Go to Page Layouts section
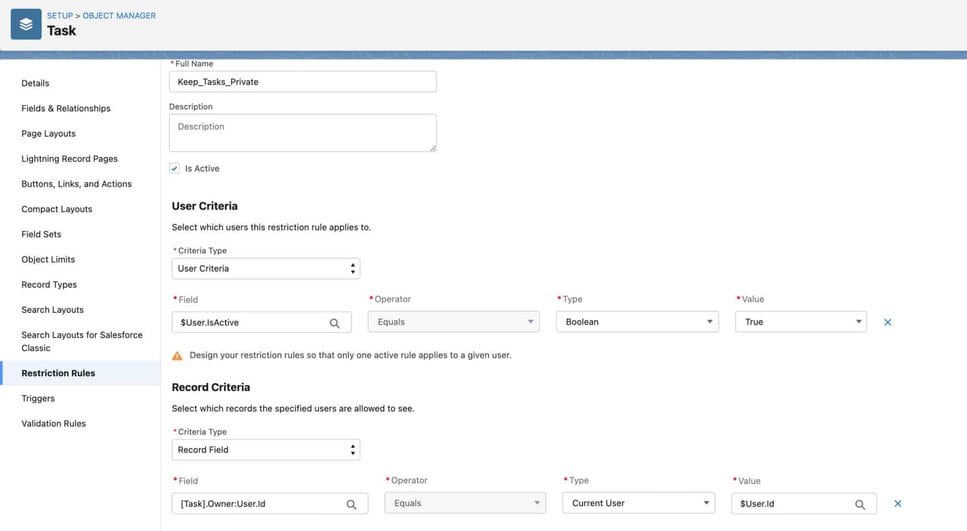 [48, 134]
